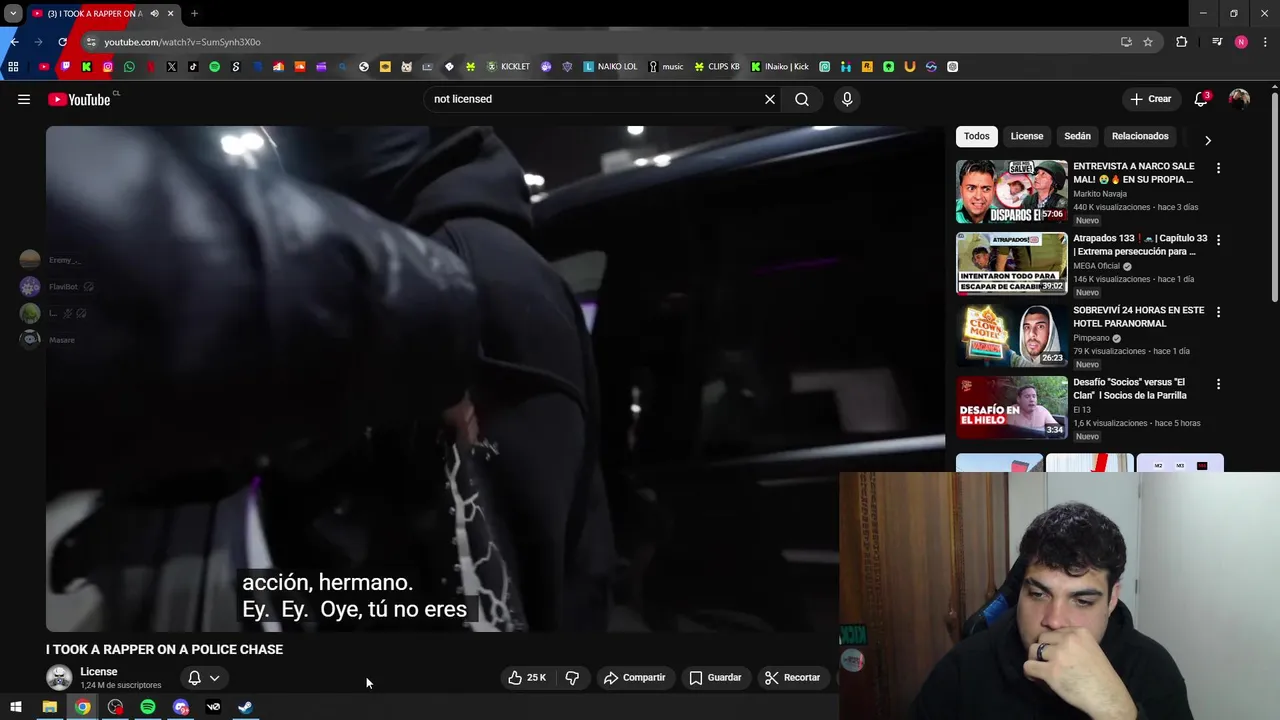The width and height of the screenshot is (1280, 720).
Task: Open options for 'SOBREVIVÍ 24 HORAS' video
Action: [x=1218, y=312]
